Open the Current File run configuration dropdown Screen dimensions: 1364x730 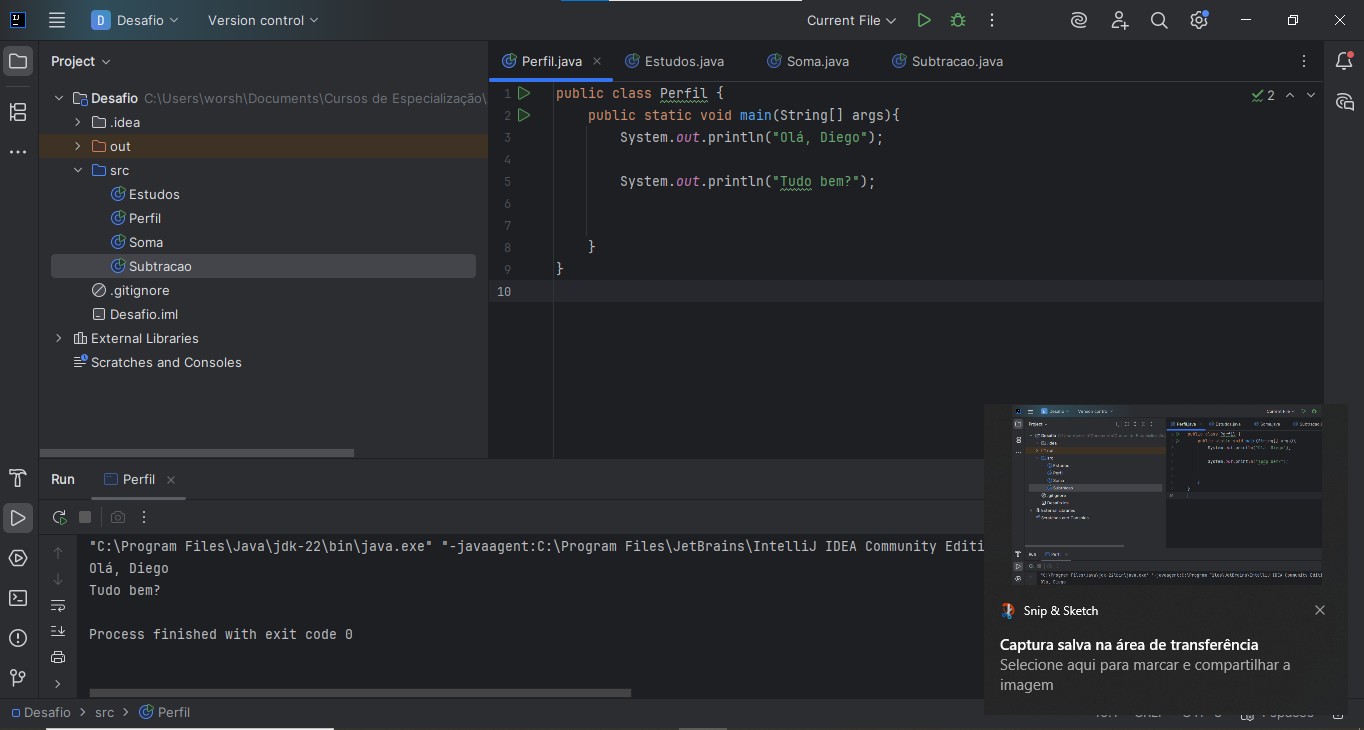(x=851, y=20)
